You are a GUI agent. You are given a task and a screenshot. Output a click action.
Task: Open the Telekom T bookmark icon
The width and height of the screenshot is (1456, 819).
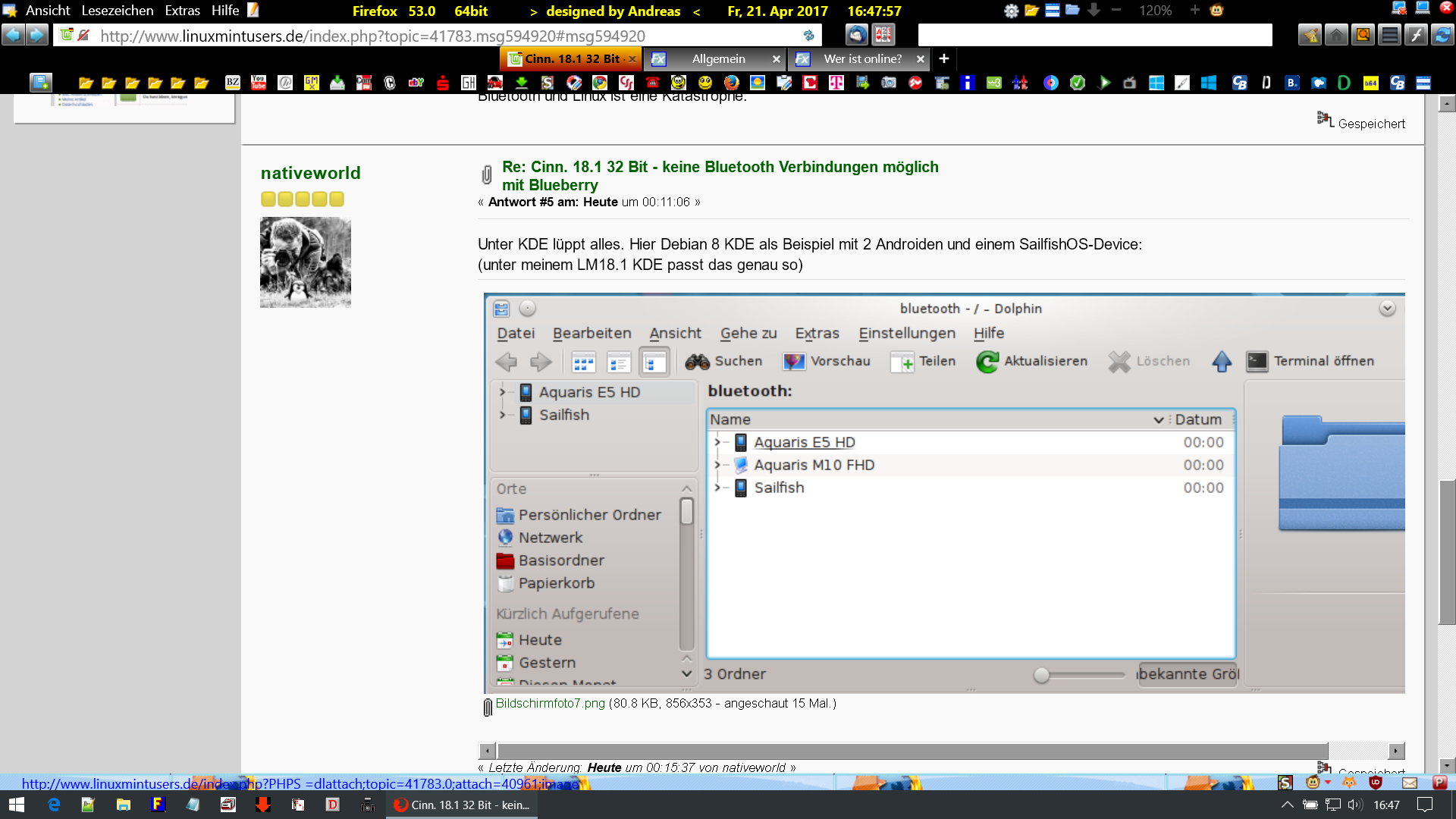(x=836, y=83)
